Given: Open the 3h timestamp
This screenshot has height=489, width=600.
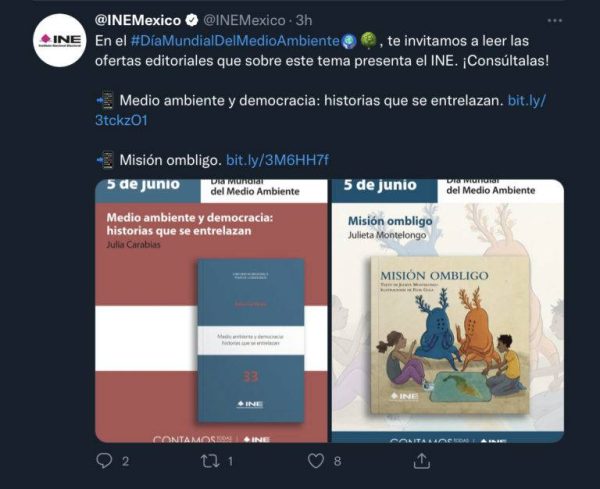Looking at the screenshot, I should click(x=304, y=20).
